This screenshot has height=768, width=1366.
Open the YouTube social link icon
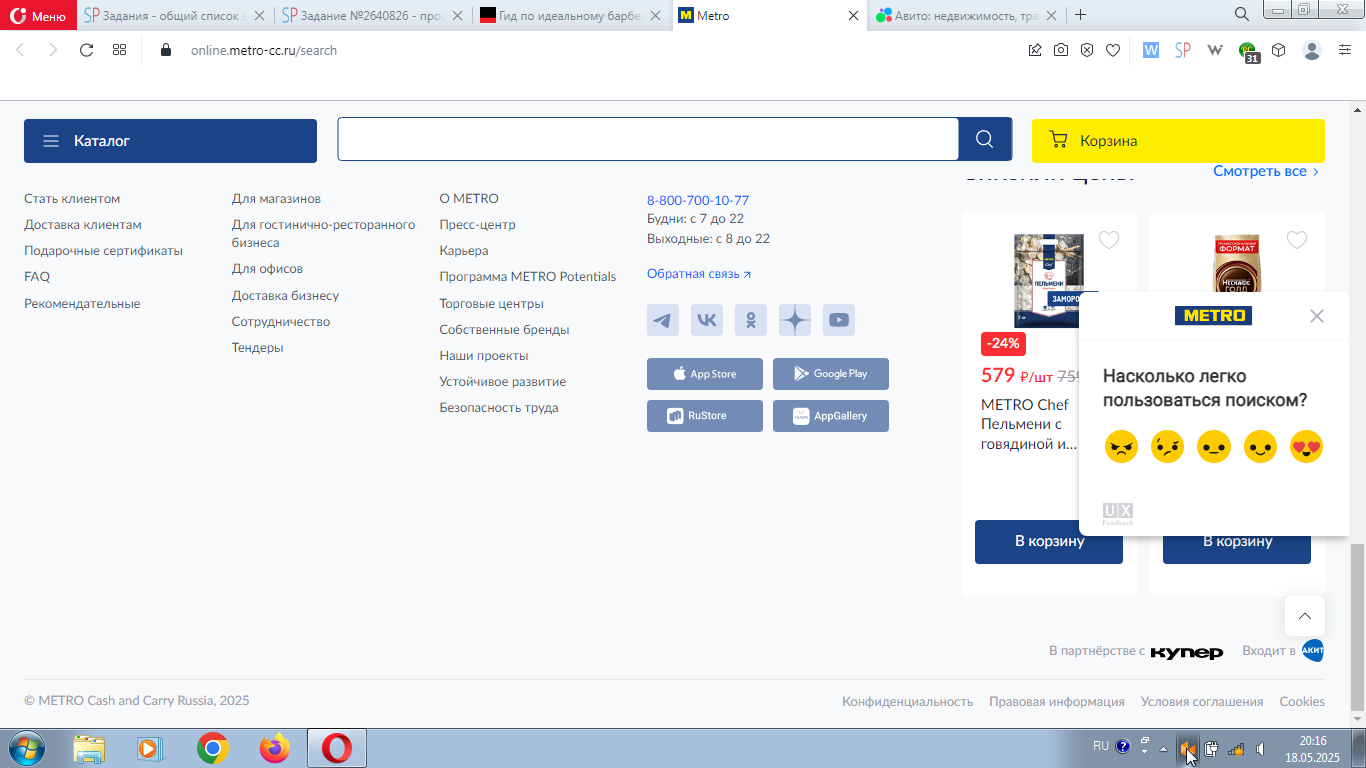839,320
